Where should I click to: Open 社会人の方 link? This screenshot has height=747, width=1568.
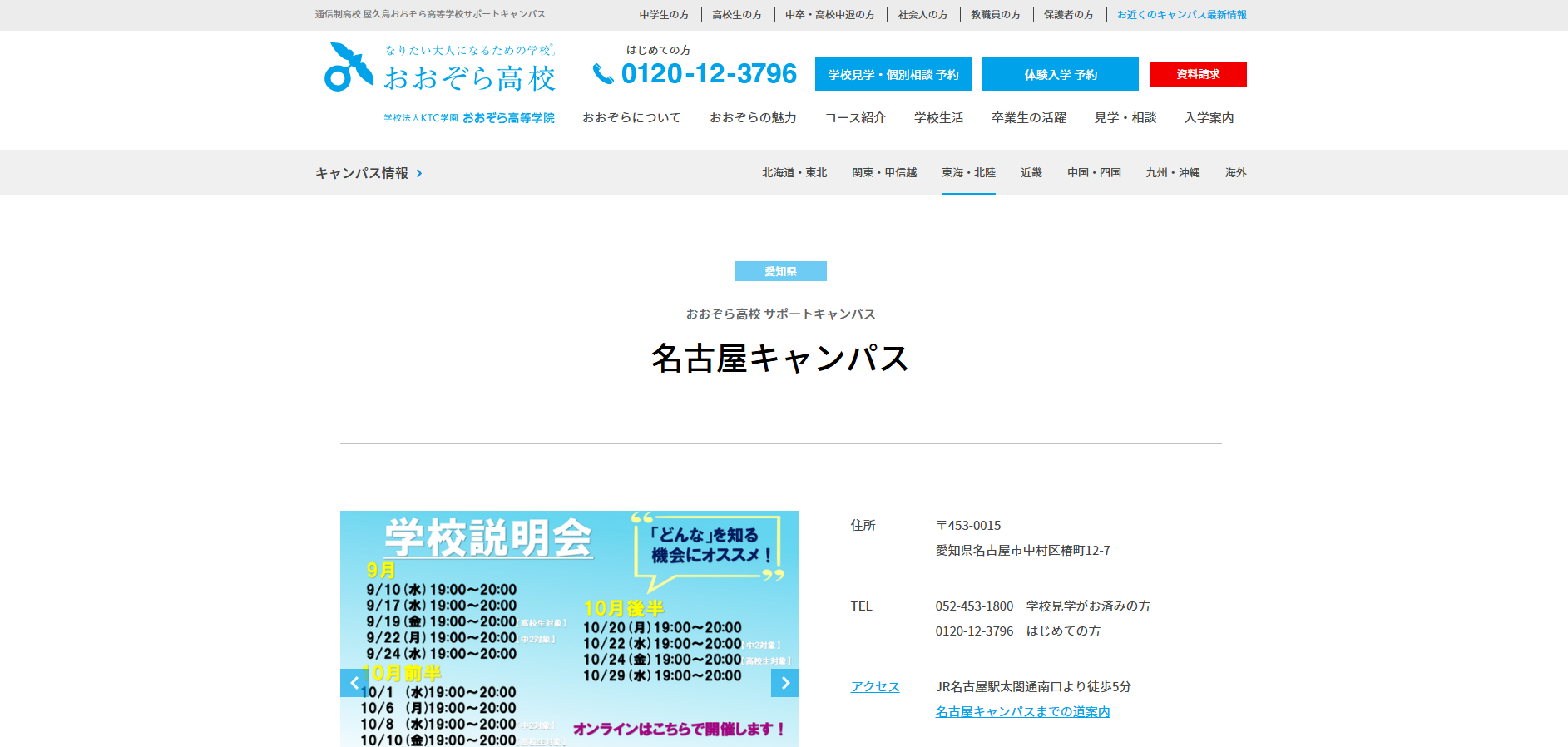coord(922,14)
